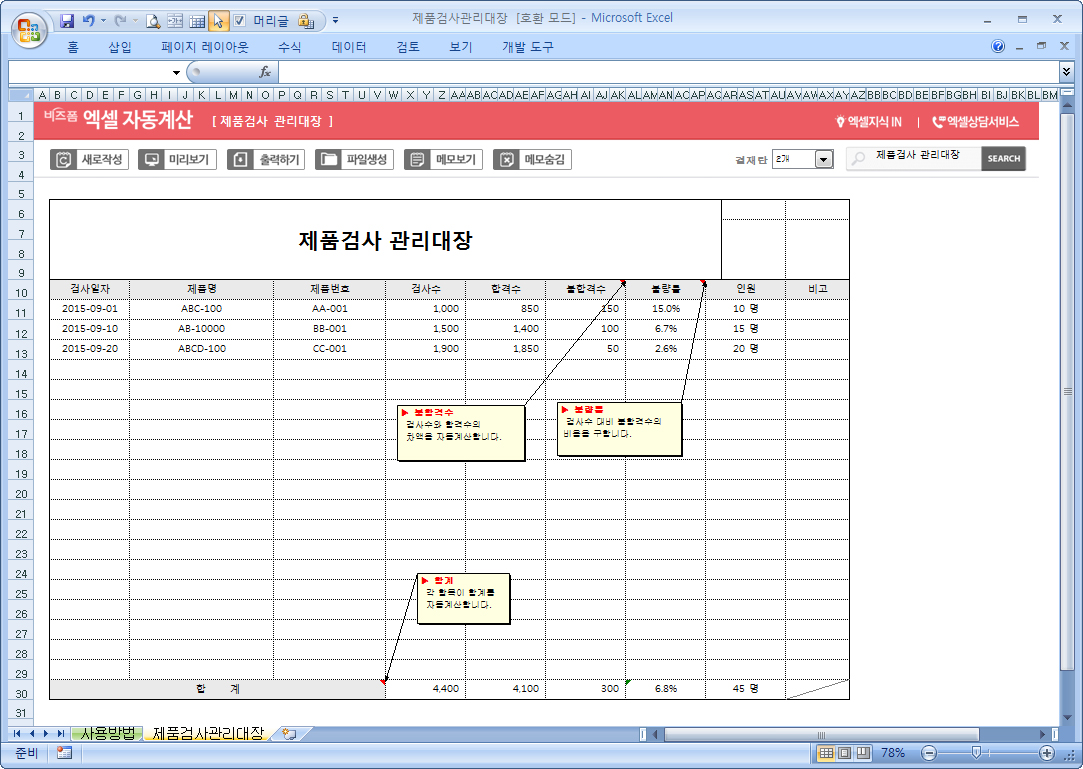Click the zoom in plus button
Viewport: 1083px width, 769px height.
(1046, 753)
